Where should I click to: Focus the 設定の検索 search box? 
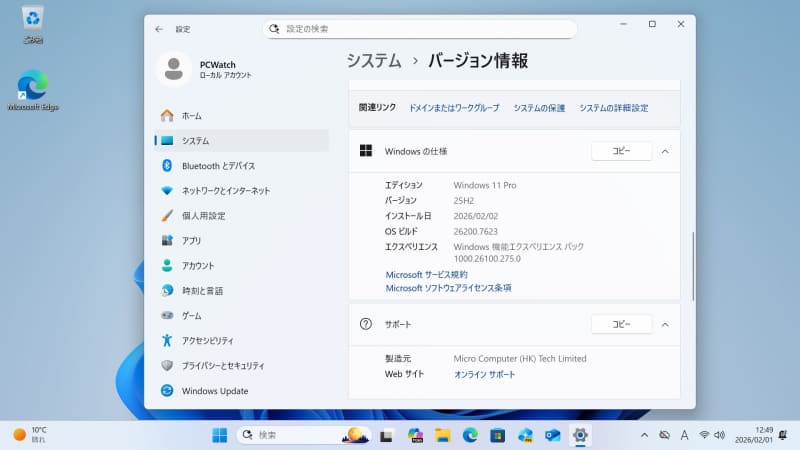(420, 29)
